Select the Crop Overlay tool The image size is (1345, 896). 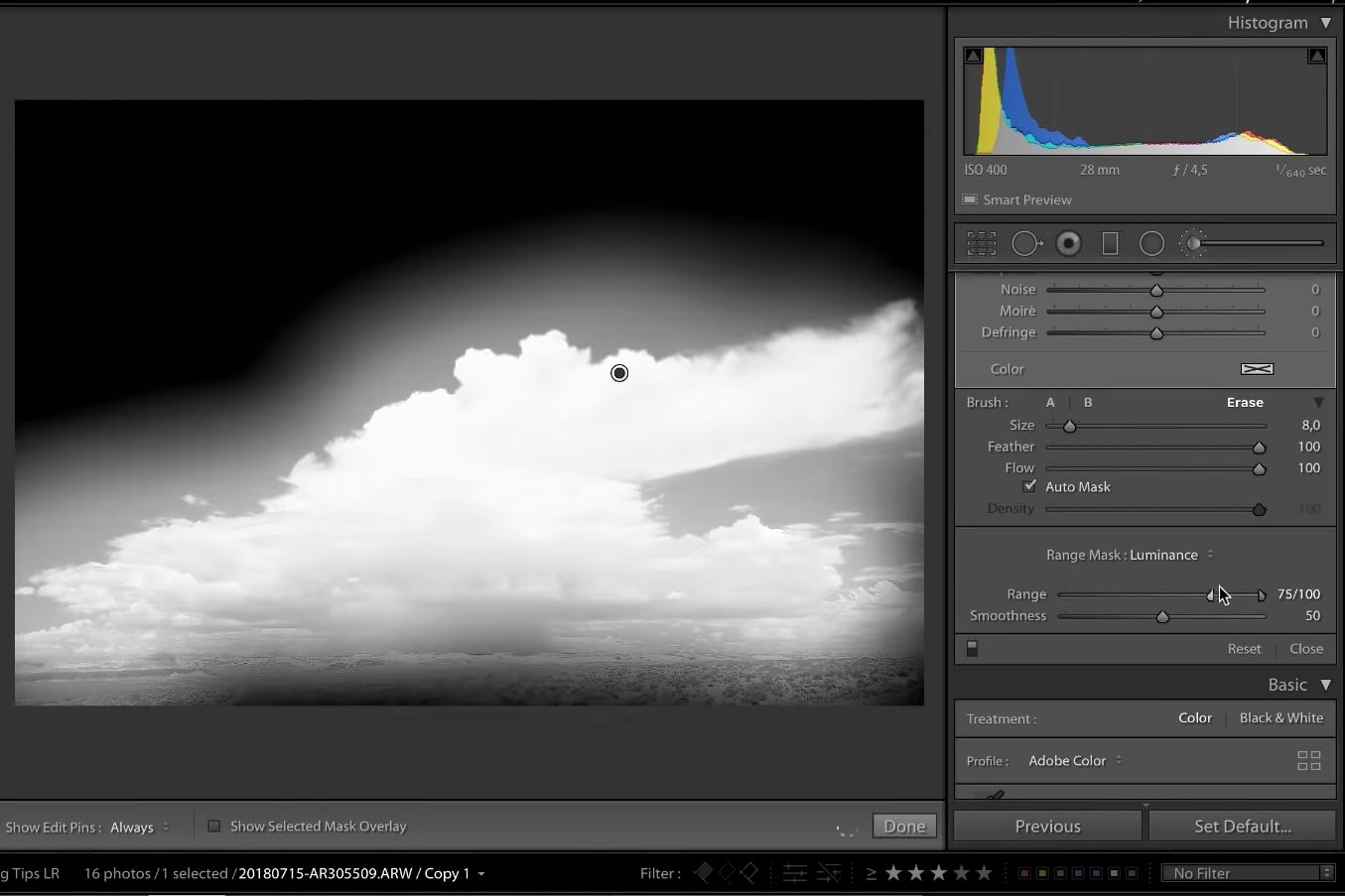[982, 243]
